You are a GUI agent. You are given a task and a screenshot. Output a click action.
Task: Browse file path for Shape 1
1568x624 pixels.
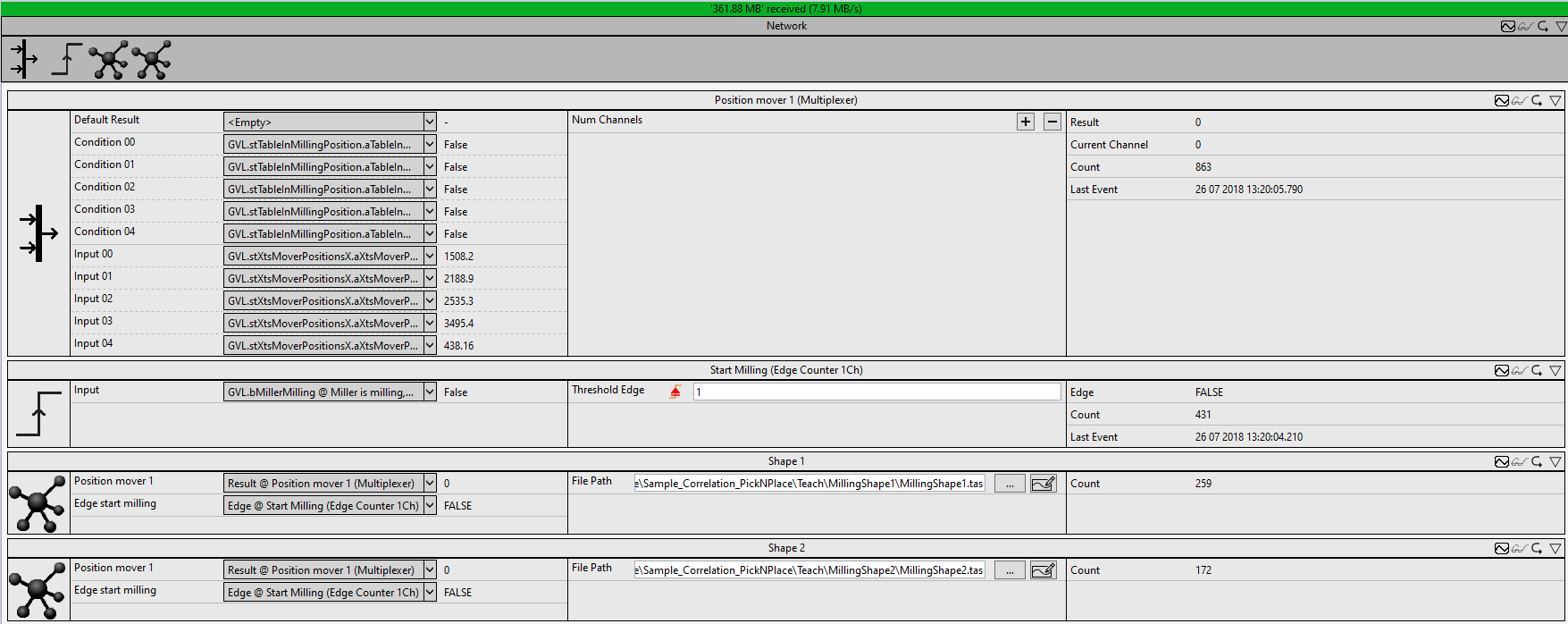tap(1010, 484)
